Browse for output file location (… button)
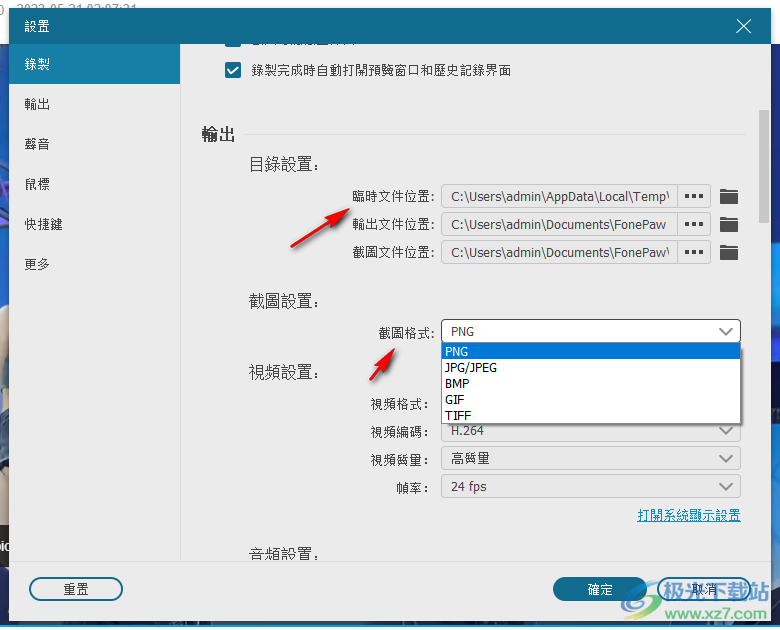The width and height of the screenshot is (780, 630). coord(693,224)
